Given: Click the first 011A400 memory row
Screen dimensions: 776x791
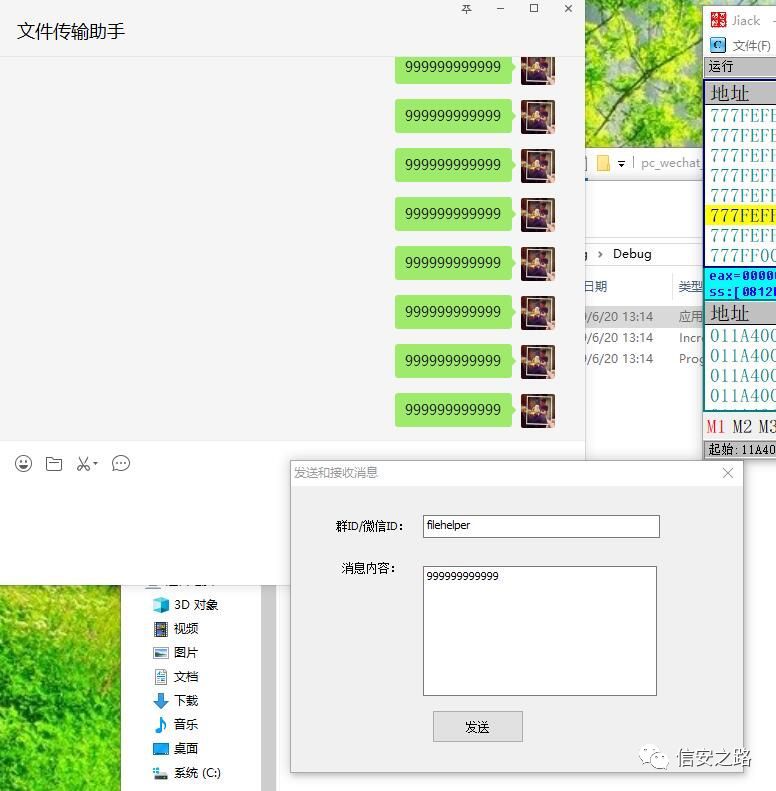Looking at the screenshot, I should click(x=742, y=335).
